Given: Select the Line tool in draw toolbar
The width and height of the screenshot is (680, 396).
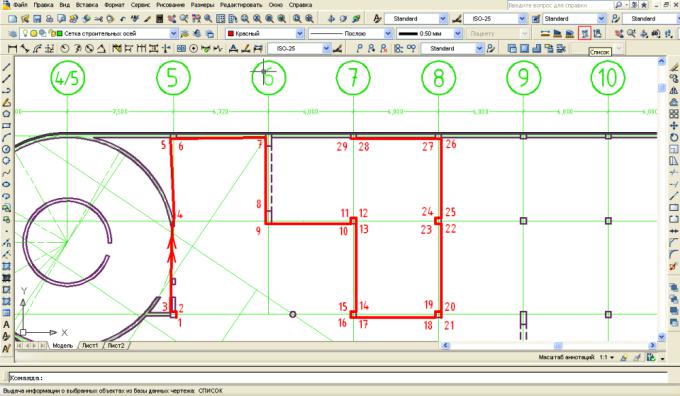Looking at the screenshot, I should (x=7, y=67).
